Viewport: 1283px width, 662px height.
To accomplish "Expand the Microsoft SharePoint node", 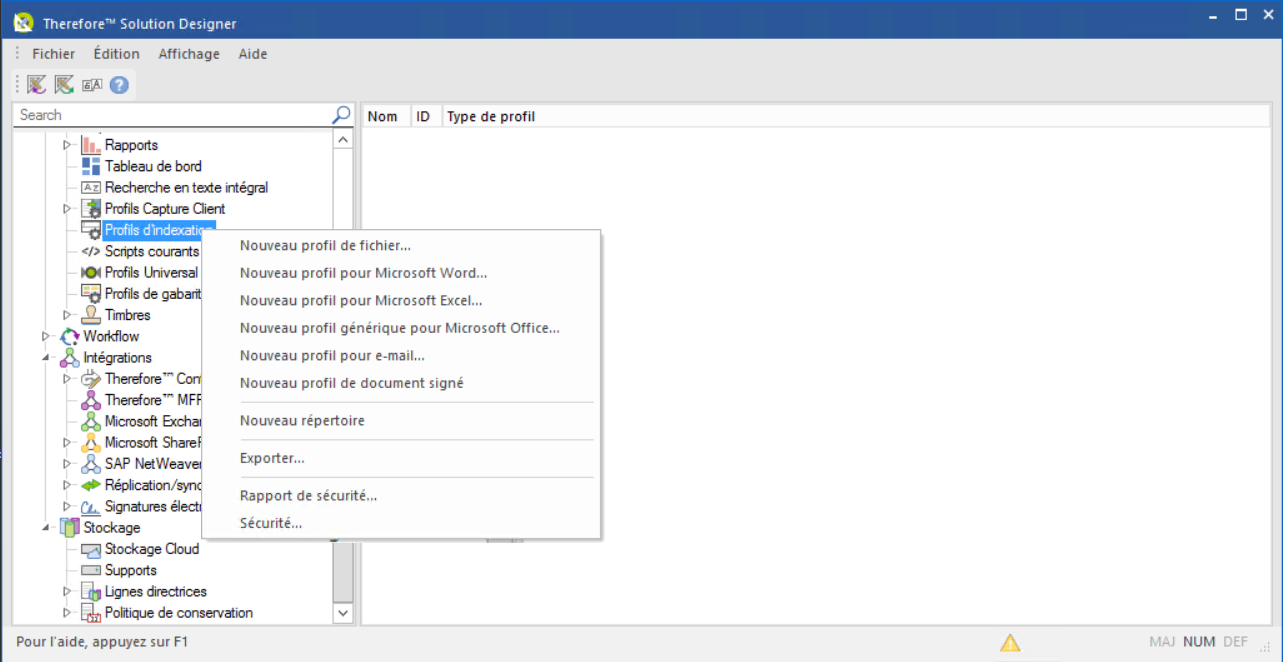I will point(67,442).
